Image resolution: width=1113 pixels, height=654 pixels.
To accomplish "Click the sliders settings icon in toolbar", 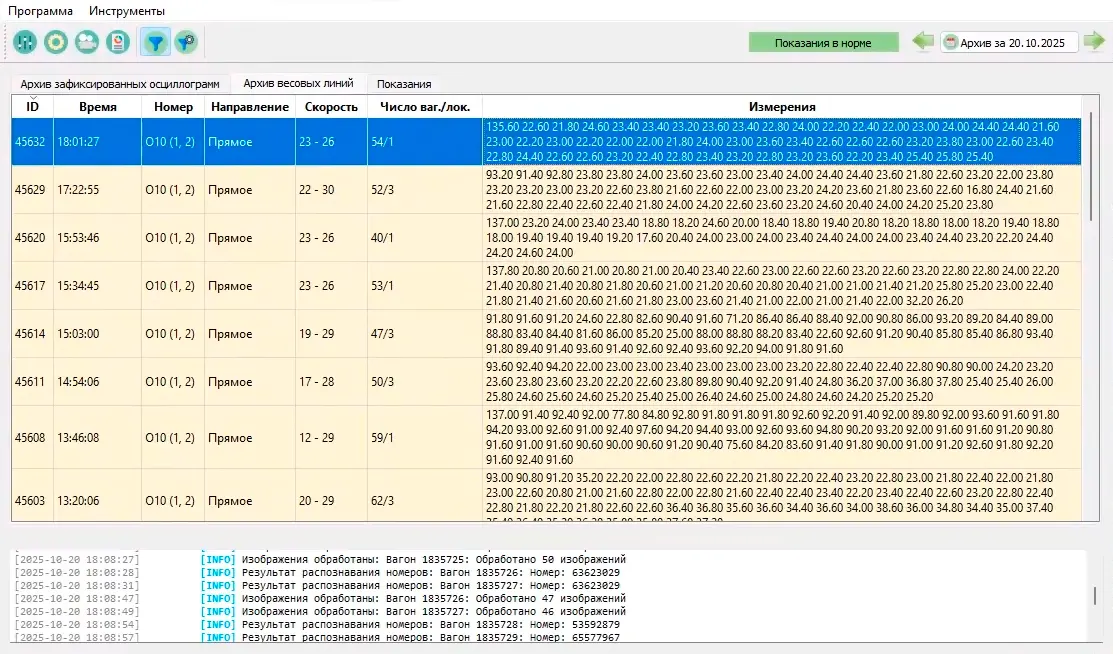I will 25,42.
